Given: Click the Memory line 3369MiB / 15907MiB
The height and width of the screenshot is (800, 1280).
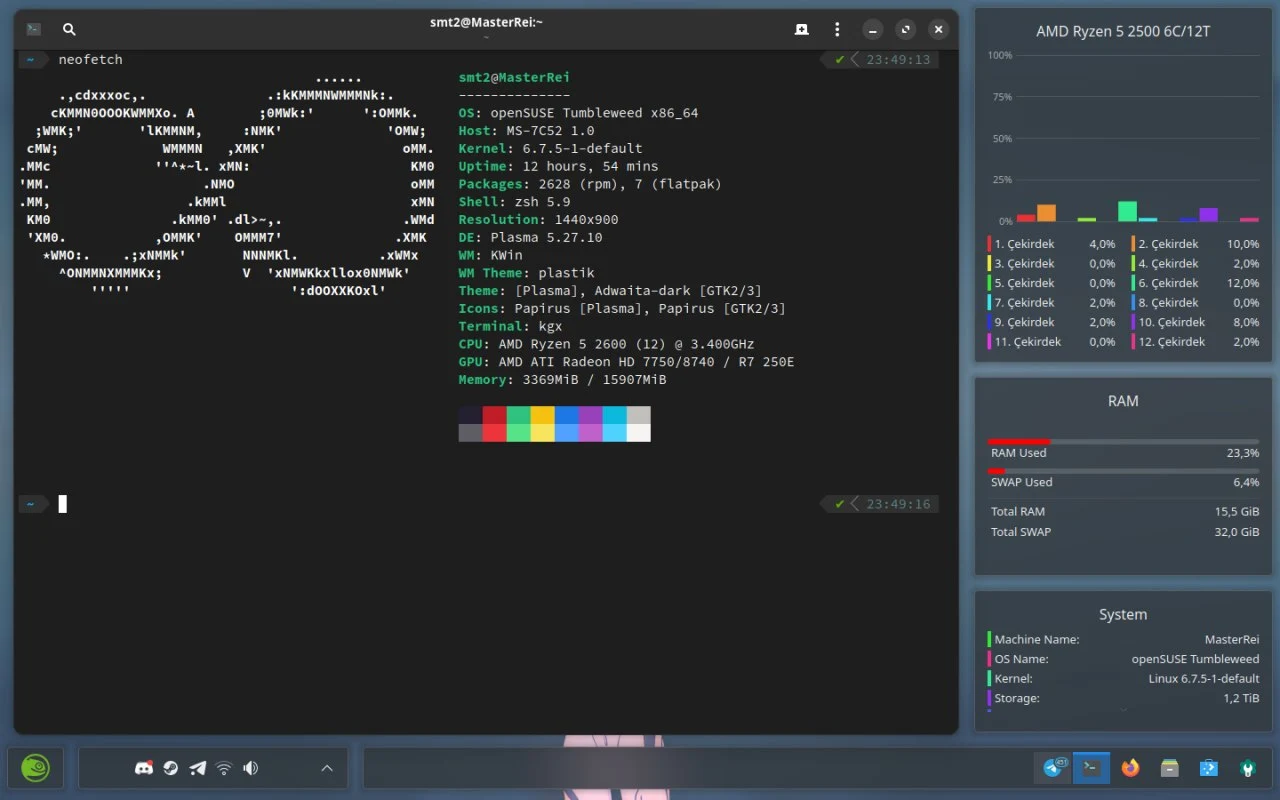Looking at the screenshot, I should click(x=562, y=380).
